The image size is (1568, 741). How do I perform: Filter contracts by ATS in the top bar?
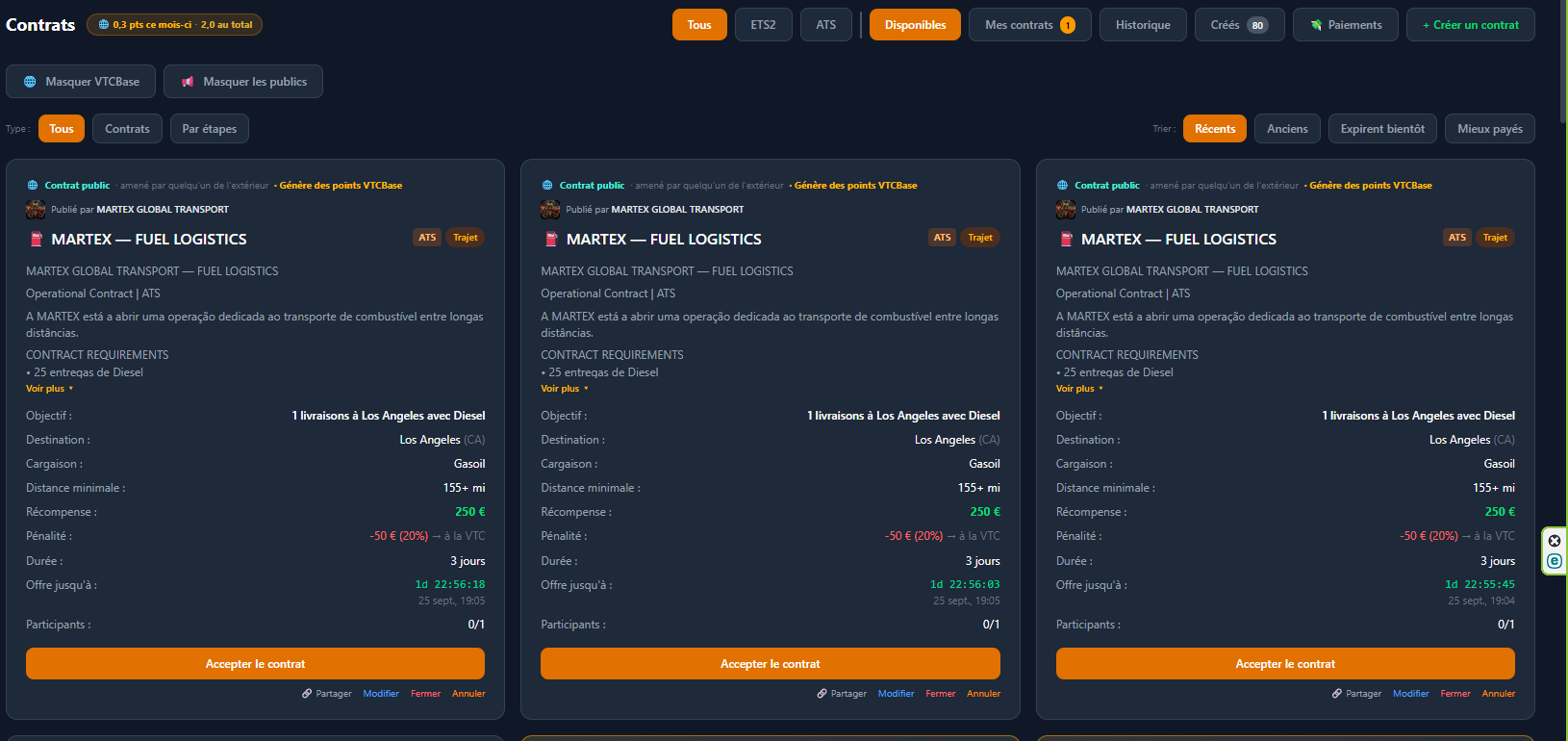pos(826,25)
